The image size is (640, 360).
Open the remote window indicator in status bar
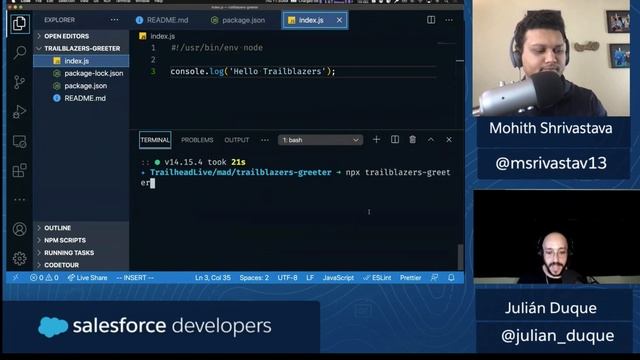(x=16, y=278)
